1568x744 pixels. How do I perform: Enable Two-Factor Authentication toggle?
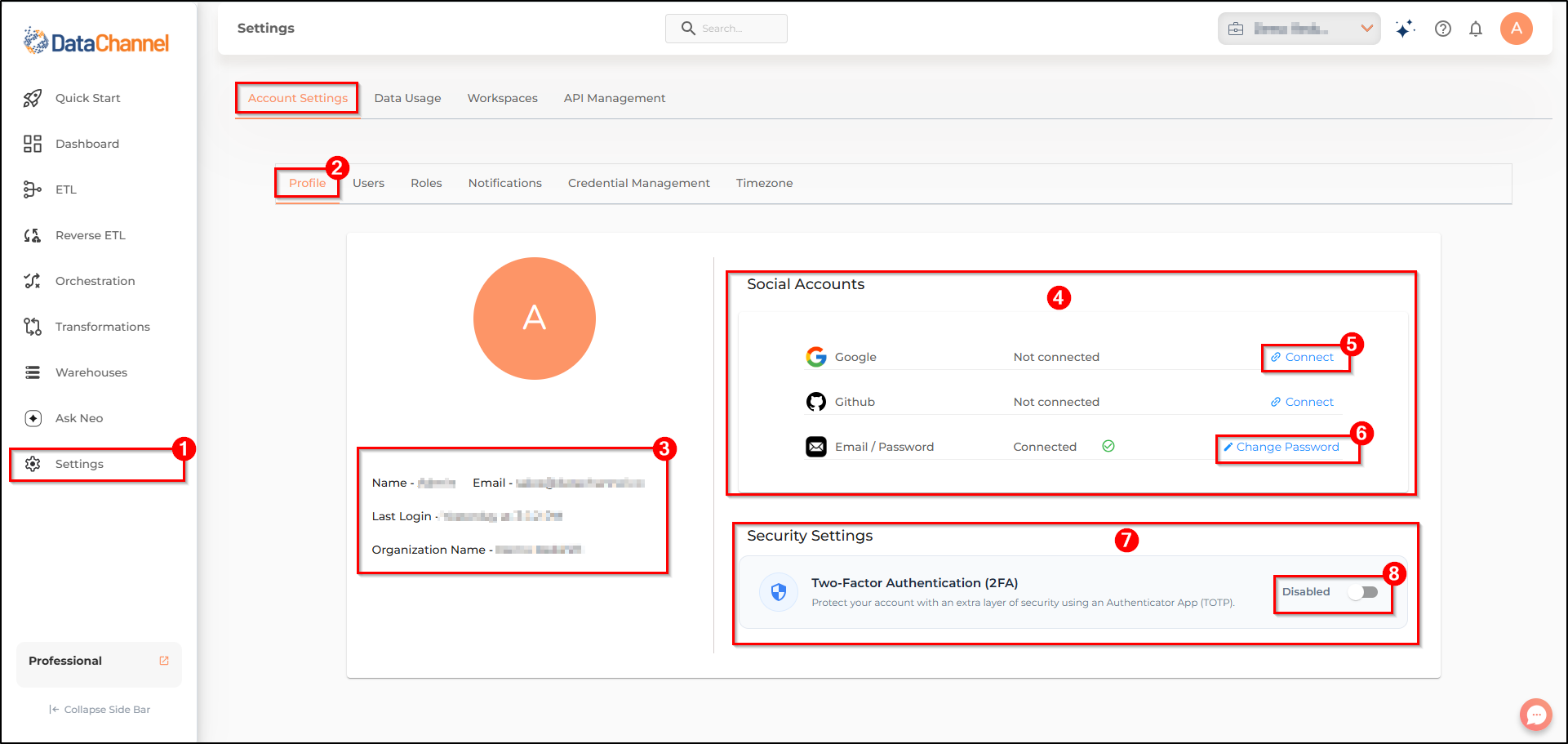point(1363,592)
